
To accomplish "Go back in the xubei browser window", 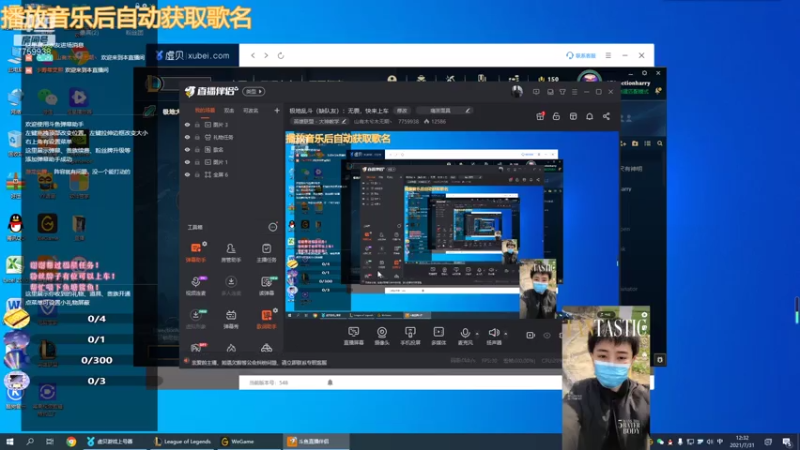I will point(253,55).
